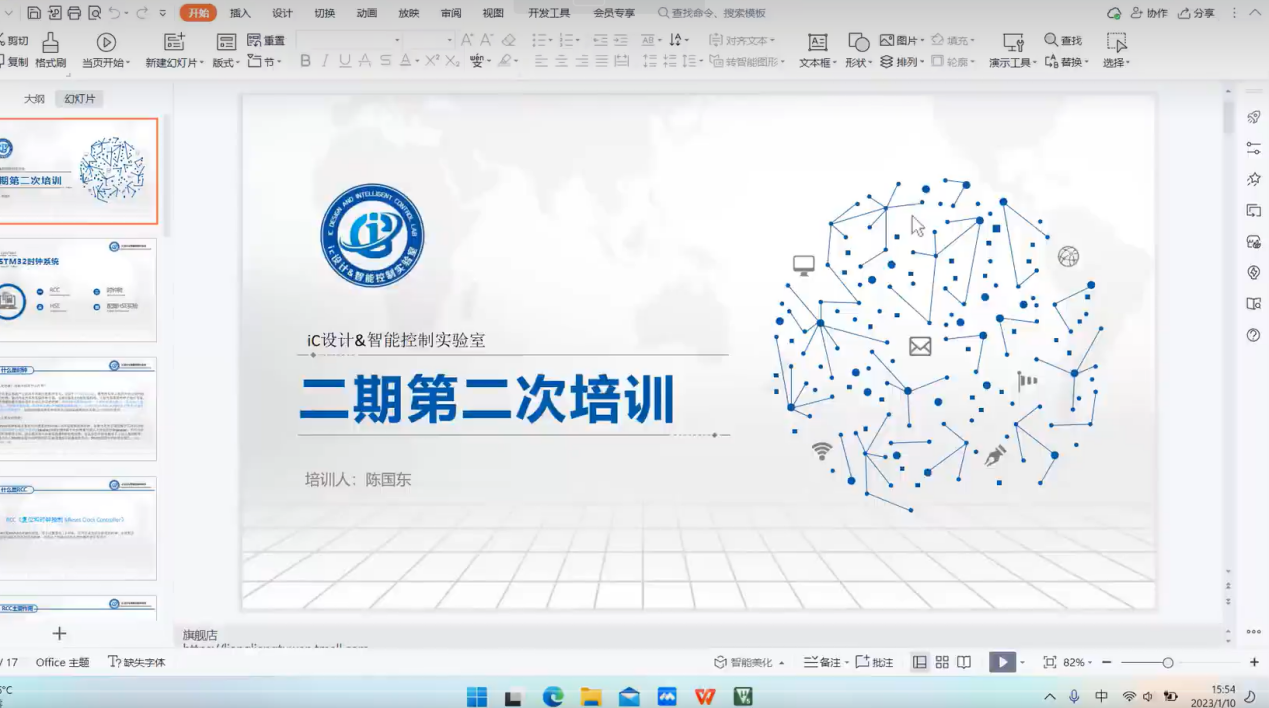Start slideshow with the play button in status bar

(x=1001, y=662)
